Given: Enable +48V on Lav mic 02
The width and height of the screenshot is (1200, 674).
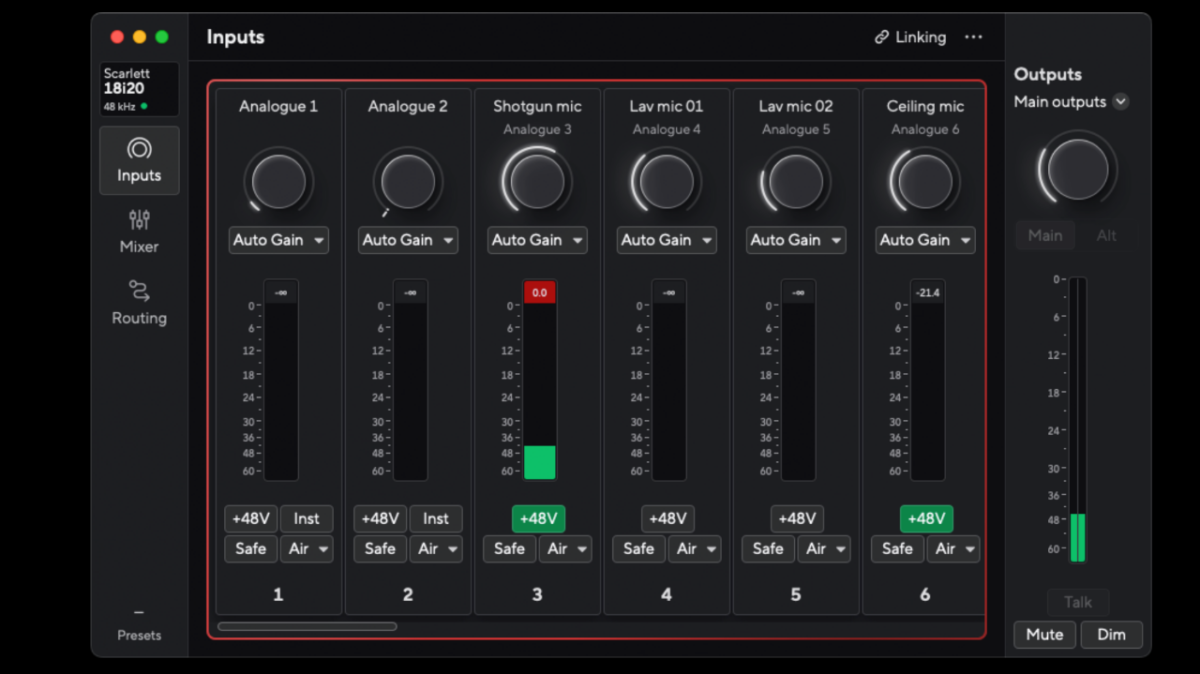Looking at the screenshot, I should coord(797,518).
